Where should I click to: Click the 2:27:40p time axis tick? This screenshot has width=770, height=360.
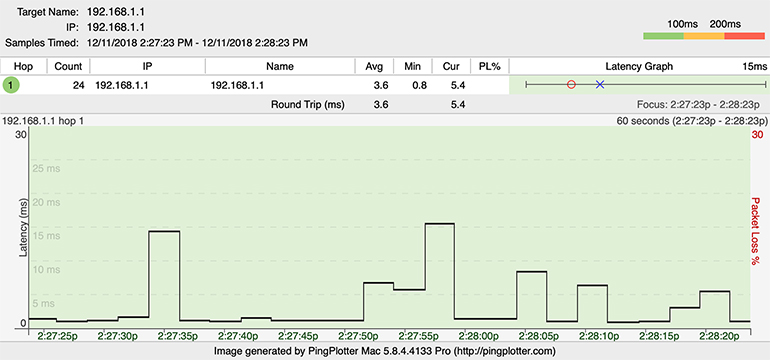pyautogui.click(x=238, y=336)
